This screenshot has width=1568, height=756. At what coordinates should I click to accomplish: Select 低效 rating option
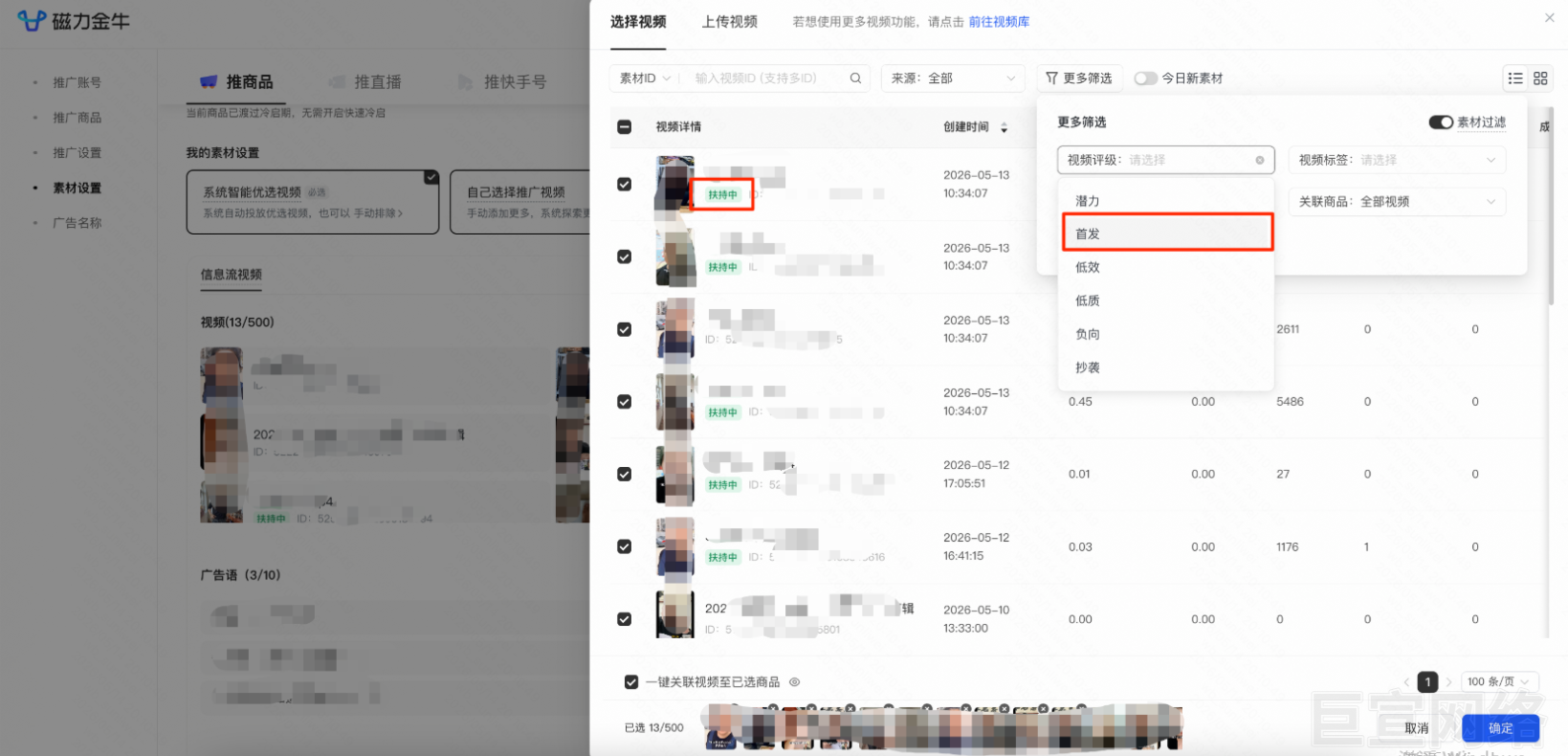click(x=1165, y=267)
